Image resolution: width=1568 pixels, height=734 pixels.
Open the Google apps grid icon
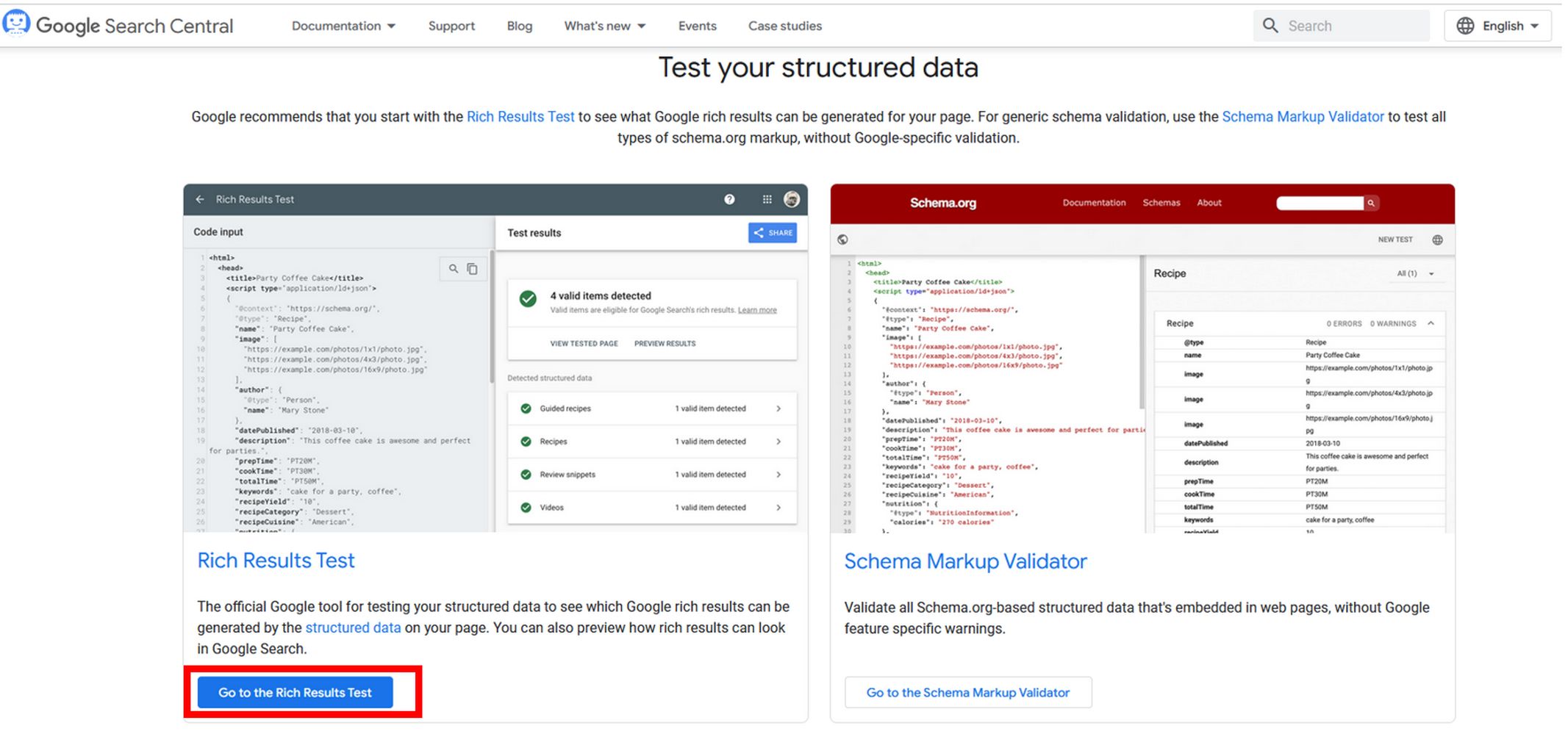[x=767, y=199]
